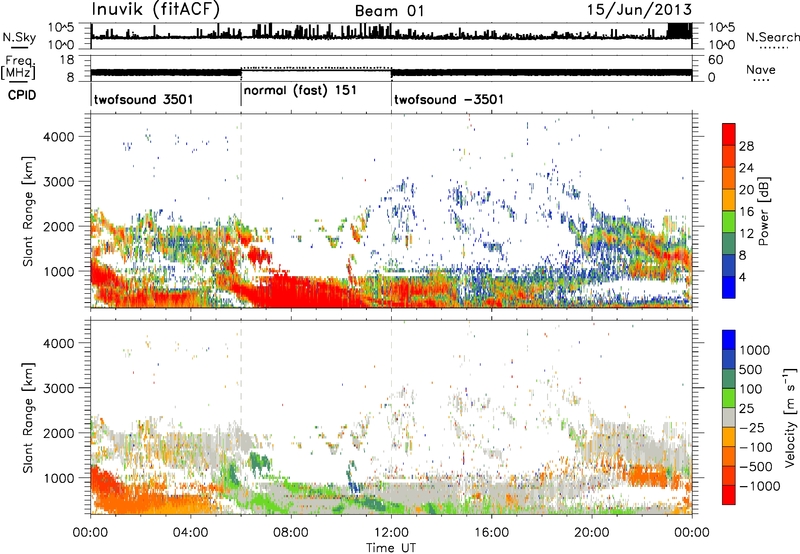Click the 'Freq. [MHz]' axis label
This screenshot has height=554, width=800.
coord(18,68)
